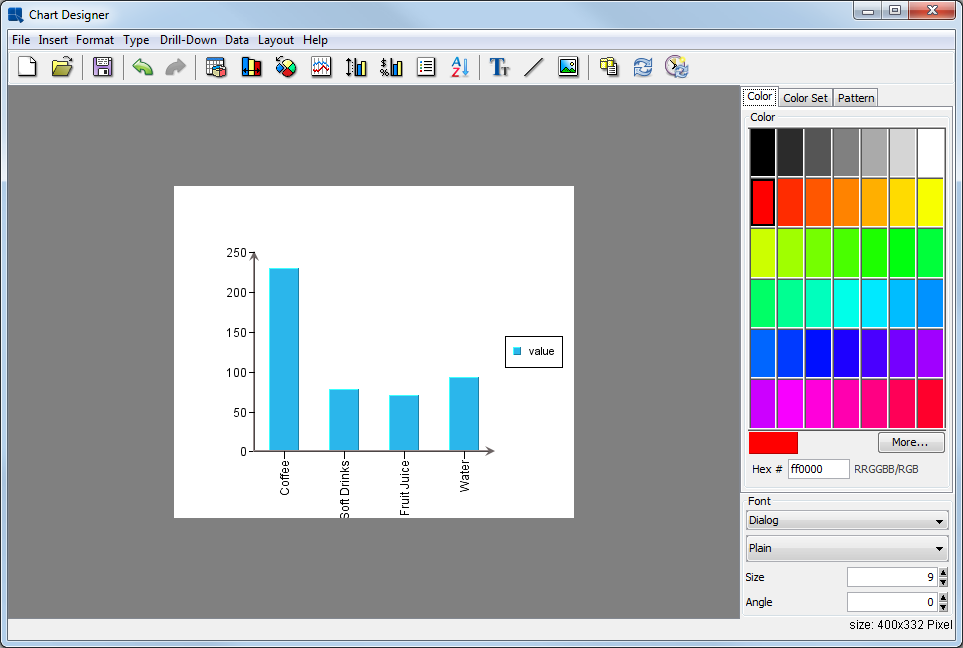Open the Type menu

pos(136,40)
